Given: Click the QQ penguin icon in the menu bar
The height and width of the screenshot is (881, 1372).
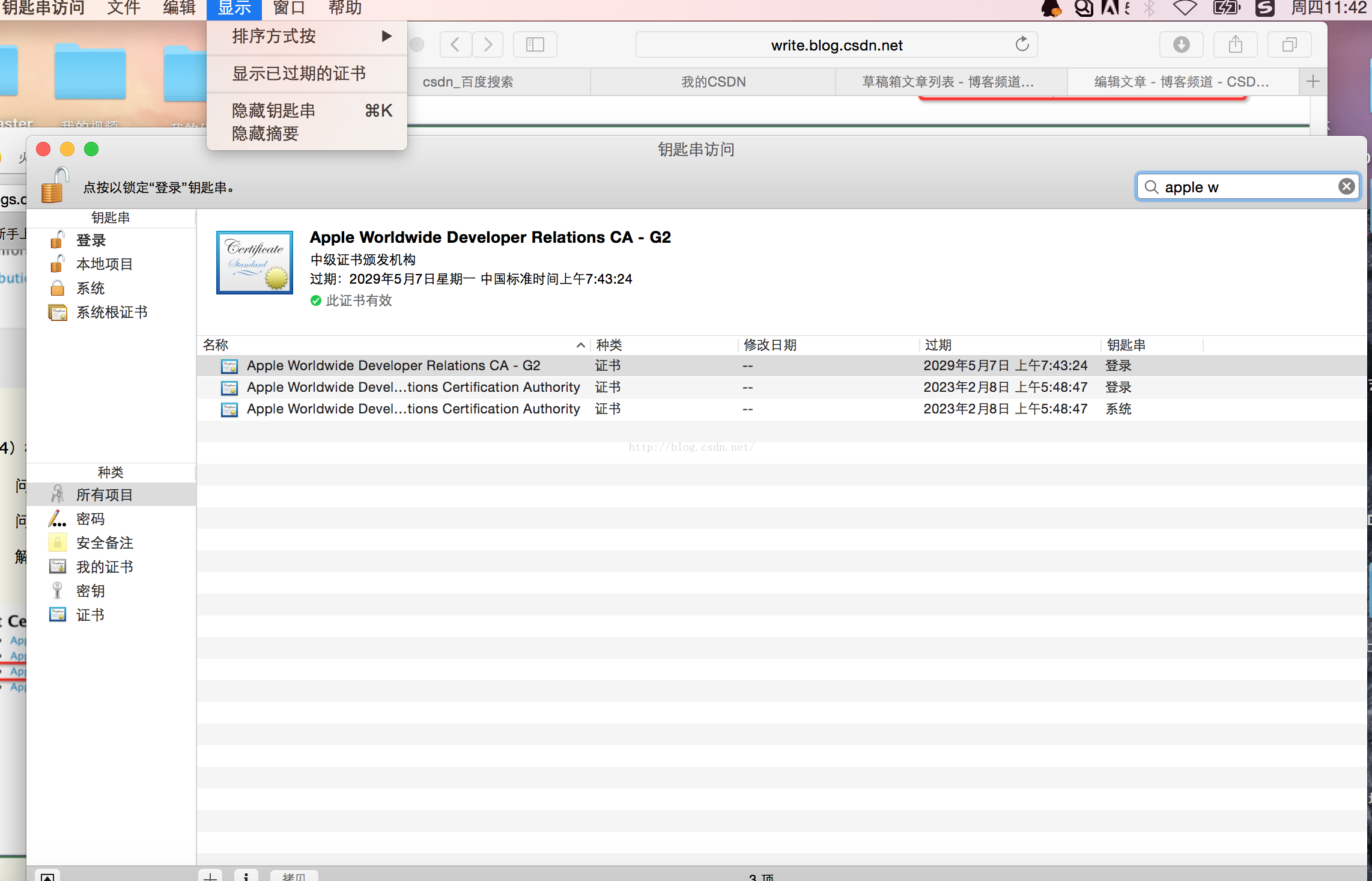Looking at the screenshot, I should [1051, 8].
